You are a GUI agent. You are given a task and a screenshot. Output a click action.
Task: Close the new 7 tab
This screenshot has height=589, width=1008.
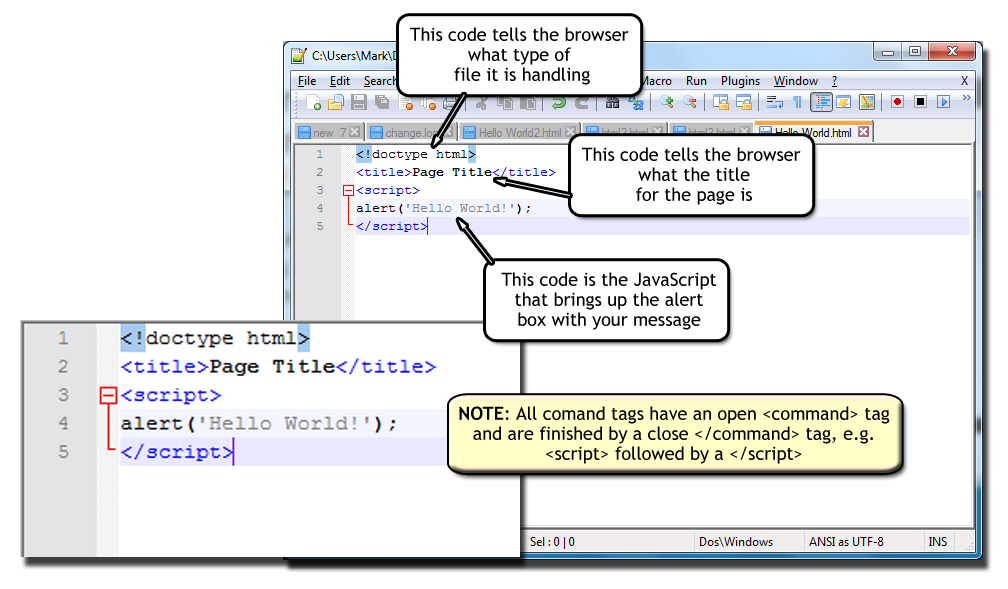click(x=354, y=132)
